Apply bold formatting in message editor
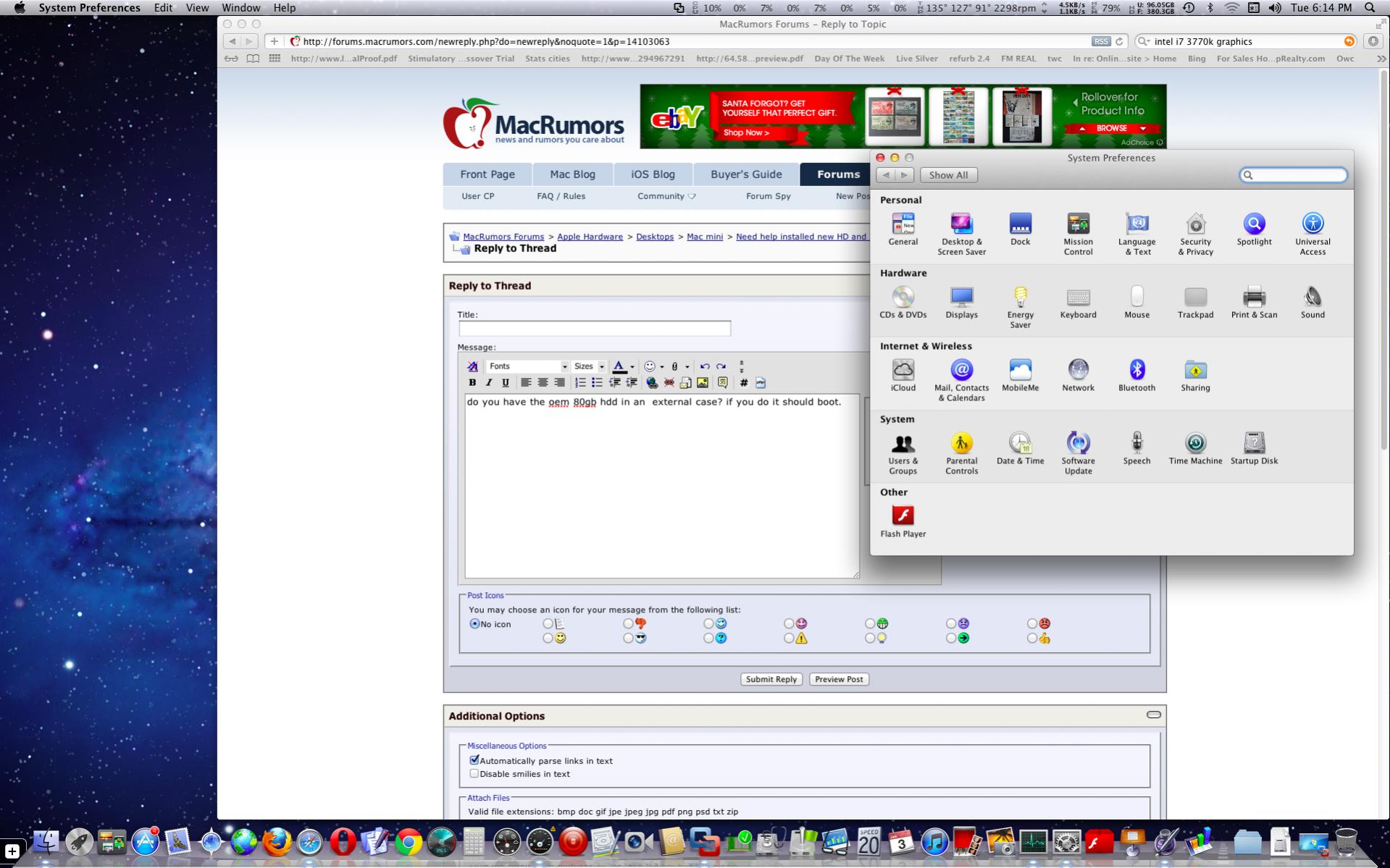The height and width of the screenshot is (868, 1390). [x=472, y=382]
